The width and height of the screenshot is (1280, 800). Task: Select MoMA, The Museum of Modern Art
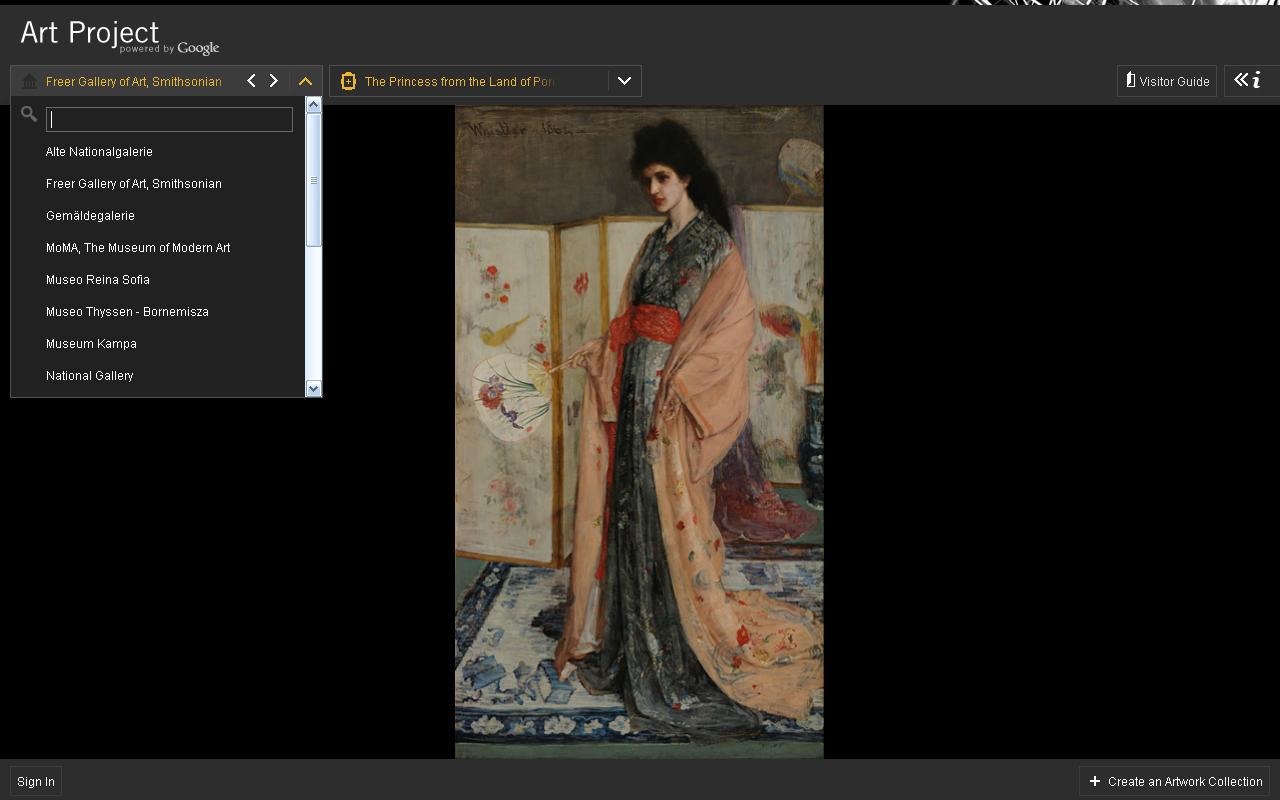point(138,248)
